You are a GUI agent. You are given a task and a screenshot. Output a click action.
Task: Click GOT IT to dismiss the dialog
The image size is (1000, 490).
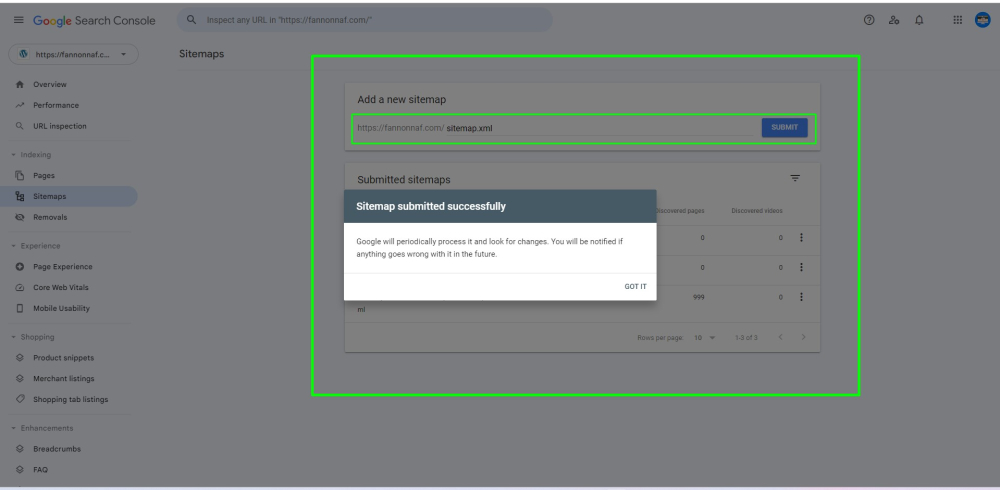click(x=635, y=286)
